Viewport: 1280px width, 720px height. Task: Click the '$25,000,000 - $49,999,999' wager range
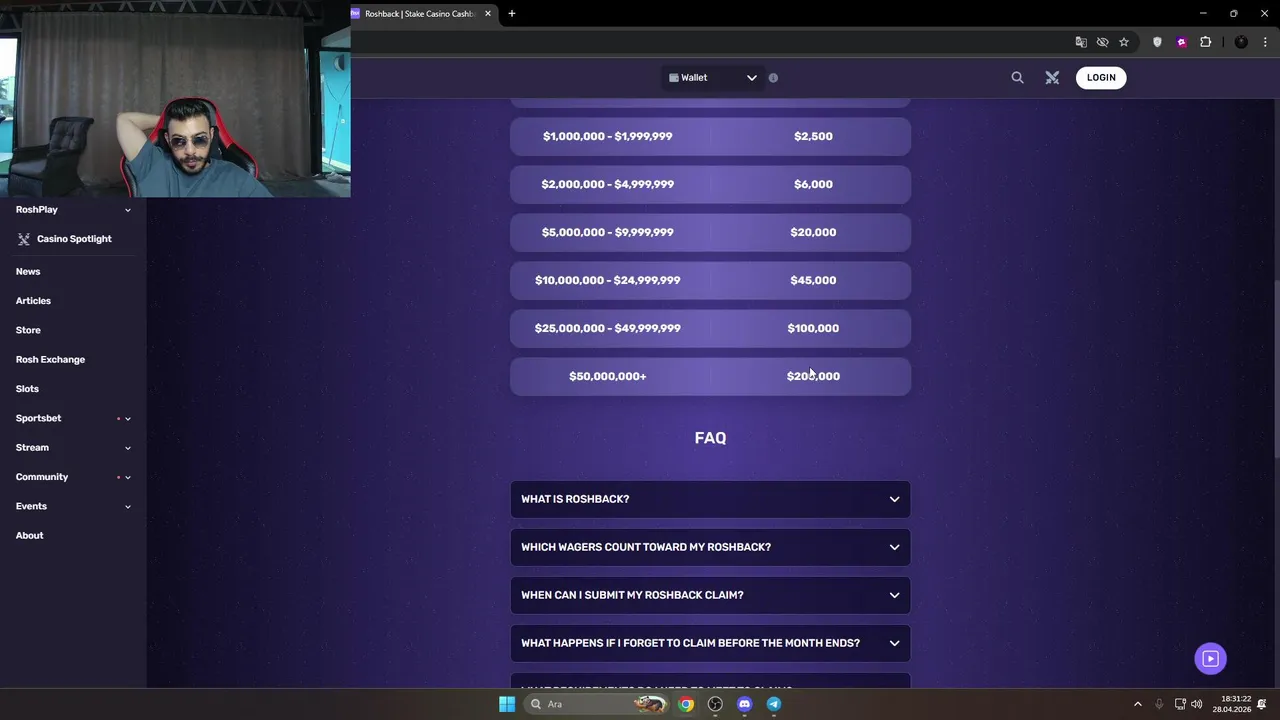[x=608, y=328]
